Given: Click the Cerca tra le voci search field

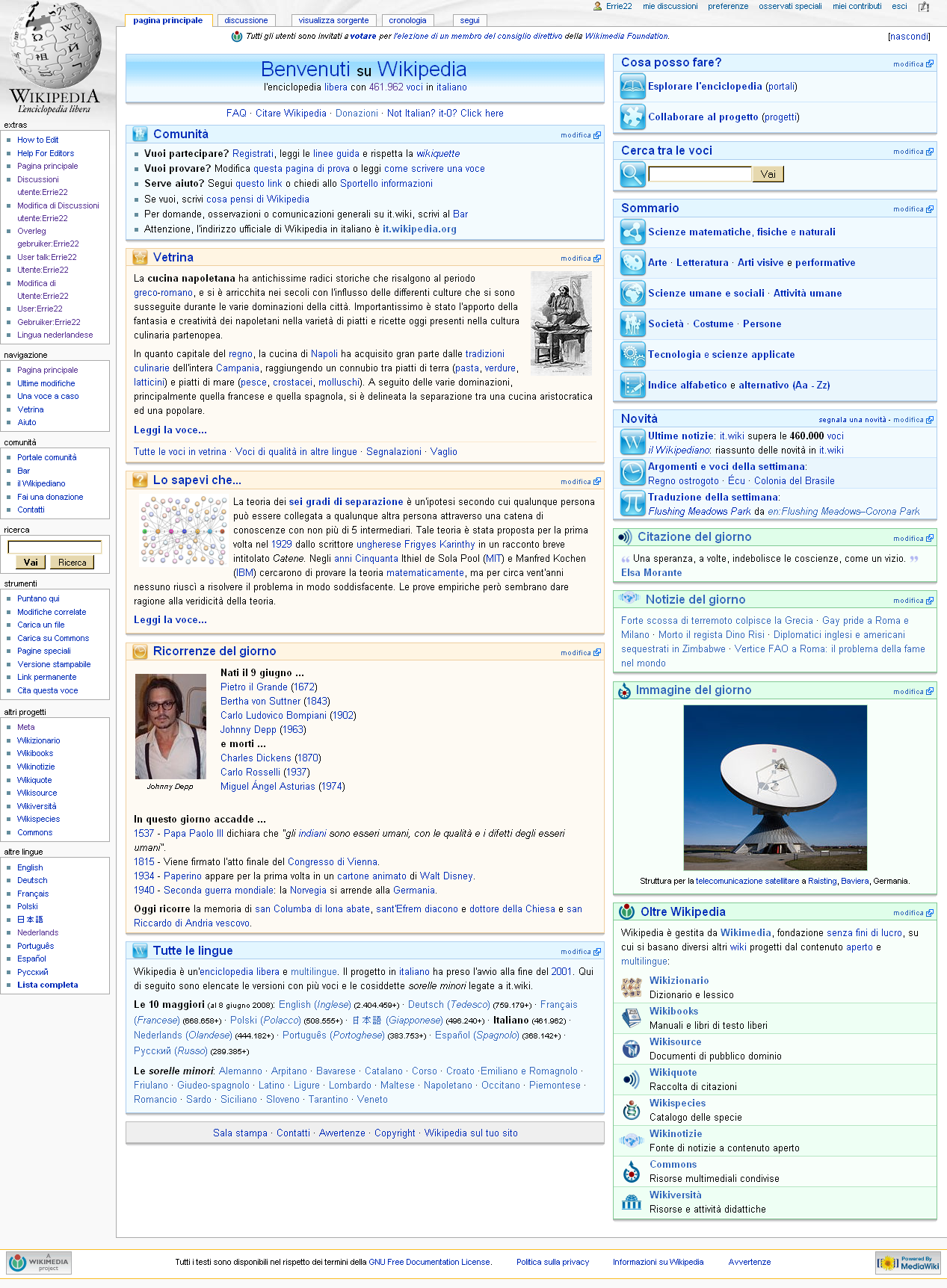Looking at the screenshot, I should [x=700, y=174].
